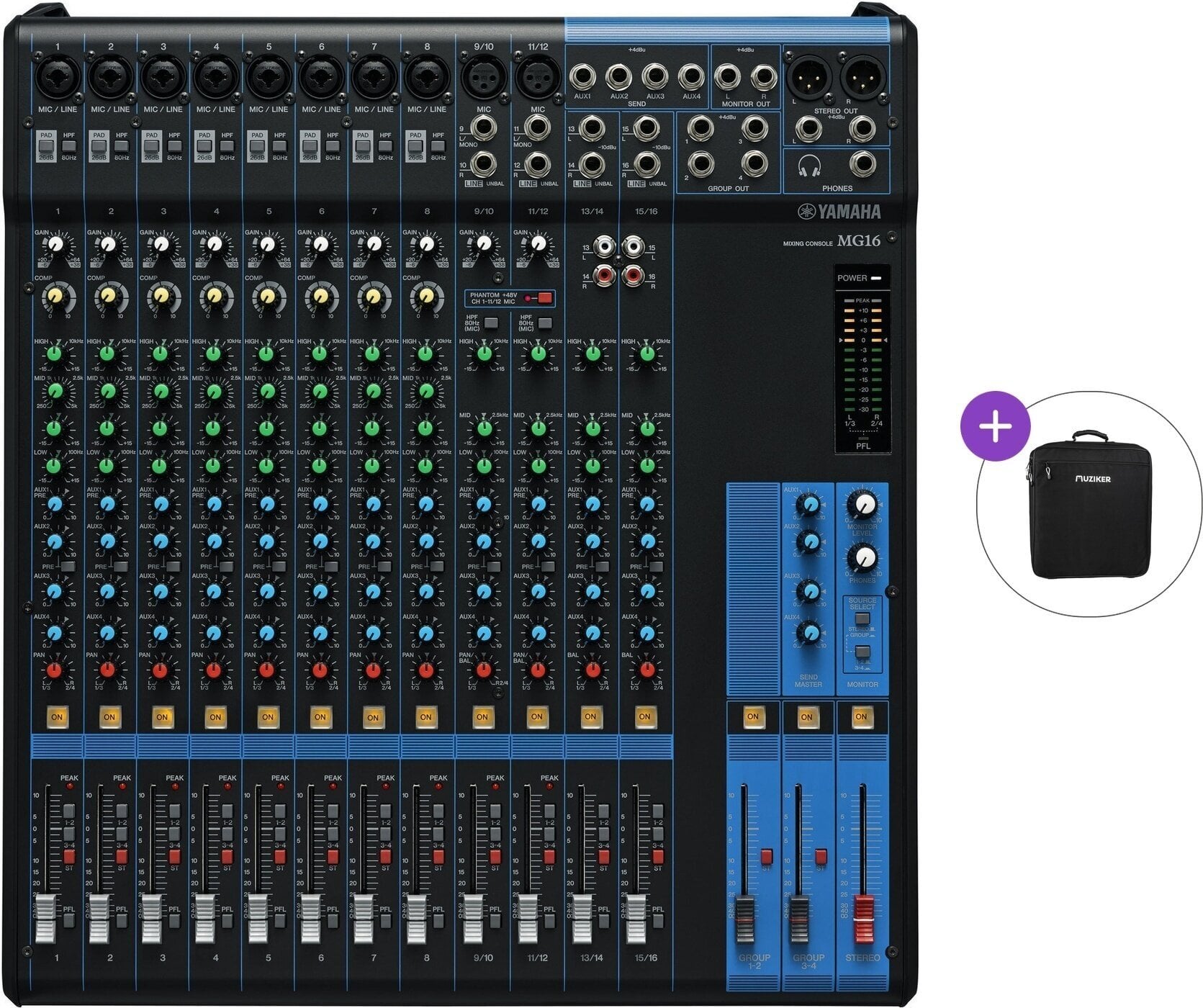Click channel 7 fader handle

click(364, 919)
